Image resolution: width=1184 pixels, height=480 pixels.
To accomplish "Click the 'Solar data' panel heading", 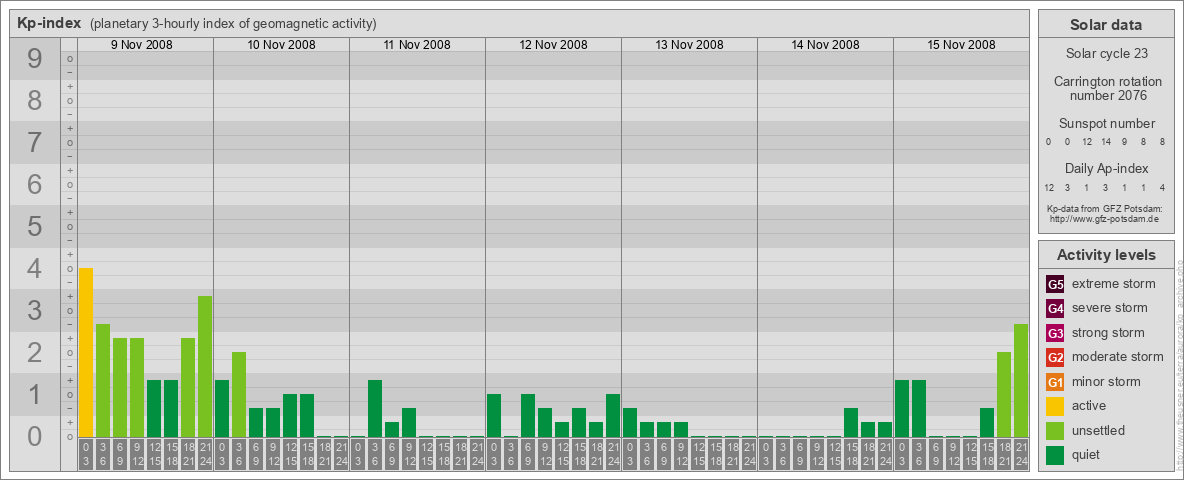I will [1106, 25].
